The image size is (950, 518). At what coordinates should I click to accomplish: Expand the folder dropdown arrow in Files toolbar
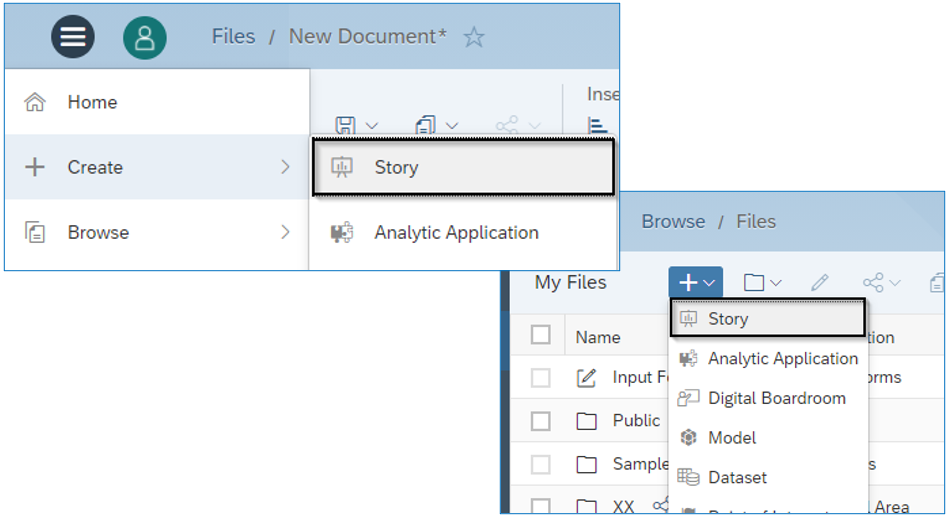pos(776,283)
